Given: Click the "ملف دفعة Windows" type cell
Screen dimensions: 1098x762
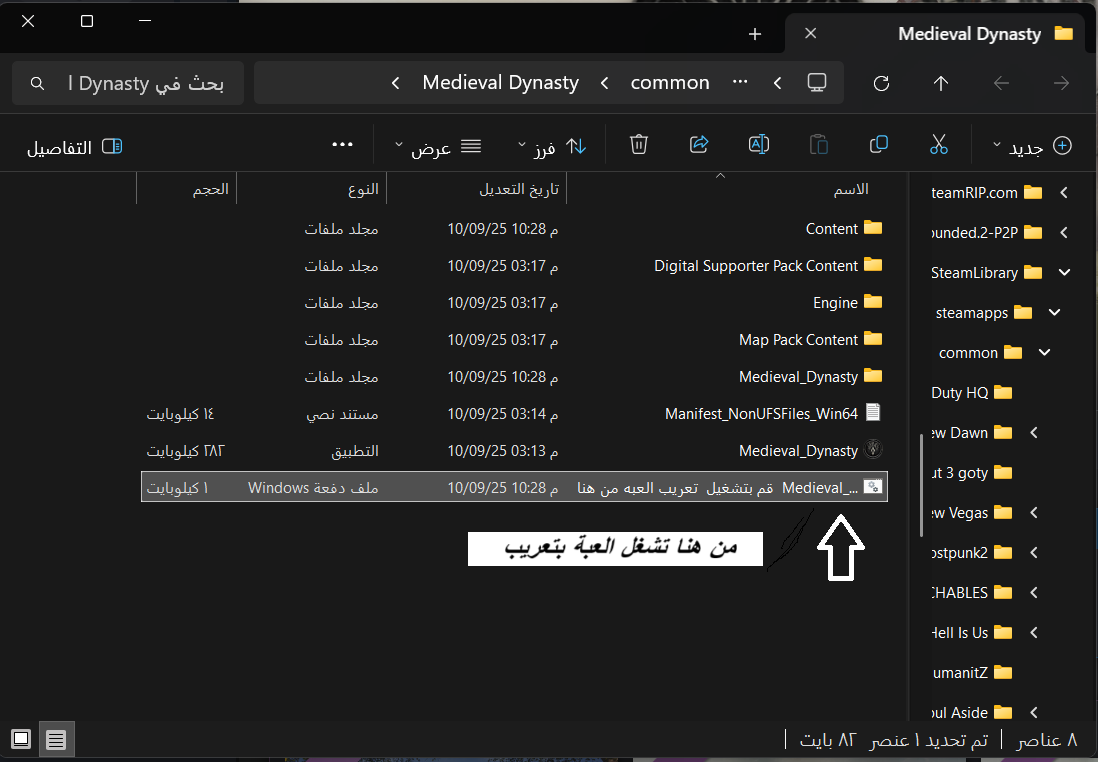Looking at the screenshot, I should (x=313, y=487).
